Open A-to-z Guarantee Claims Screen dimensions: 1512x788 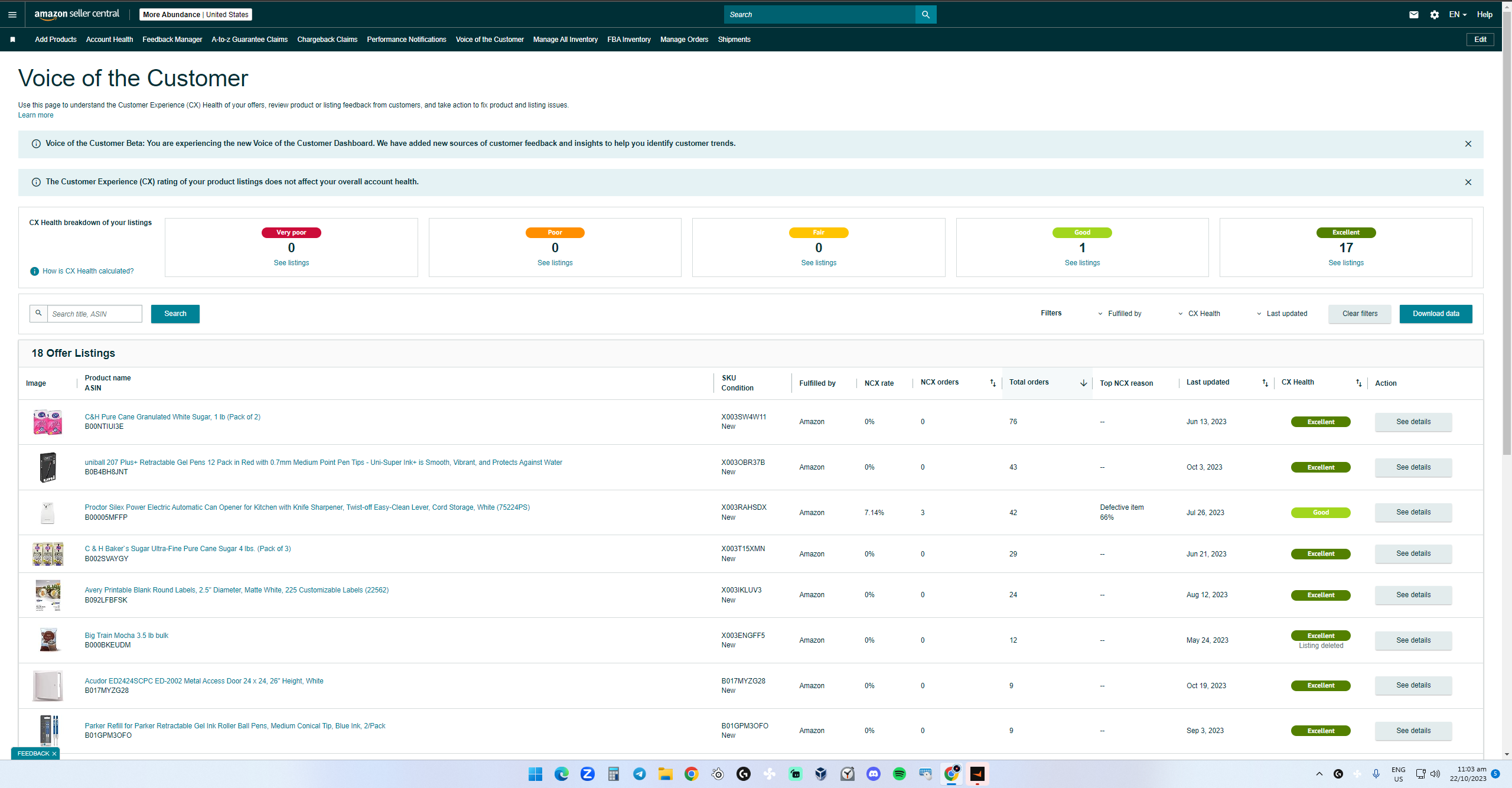[x=249, y=40]
